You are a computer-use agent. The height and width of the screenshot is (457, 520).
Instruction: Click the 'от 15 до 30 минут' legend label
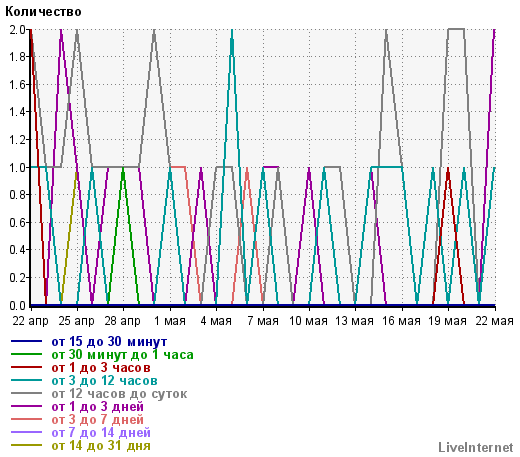[109, 342]
